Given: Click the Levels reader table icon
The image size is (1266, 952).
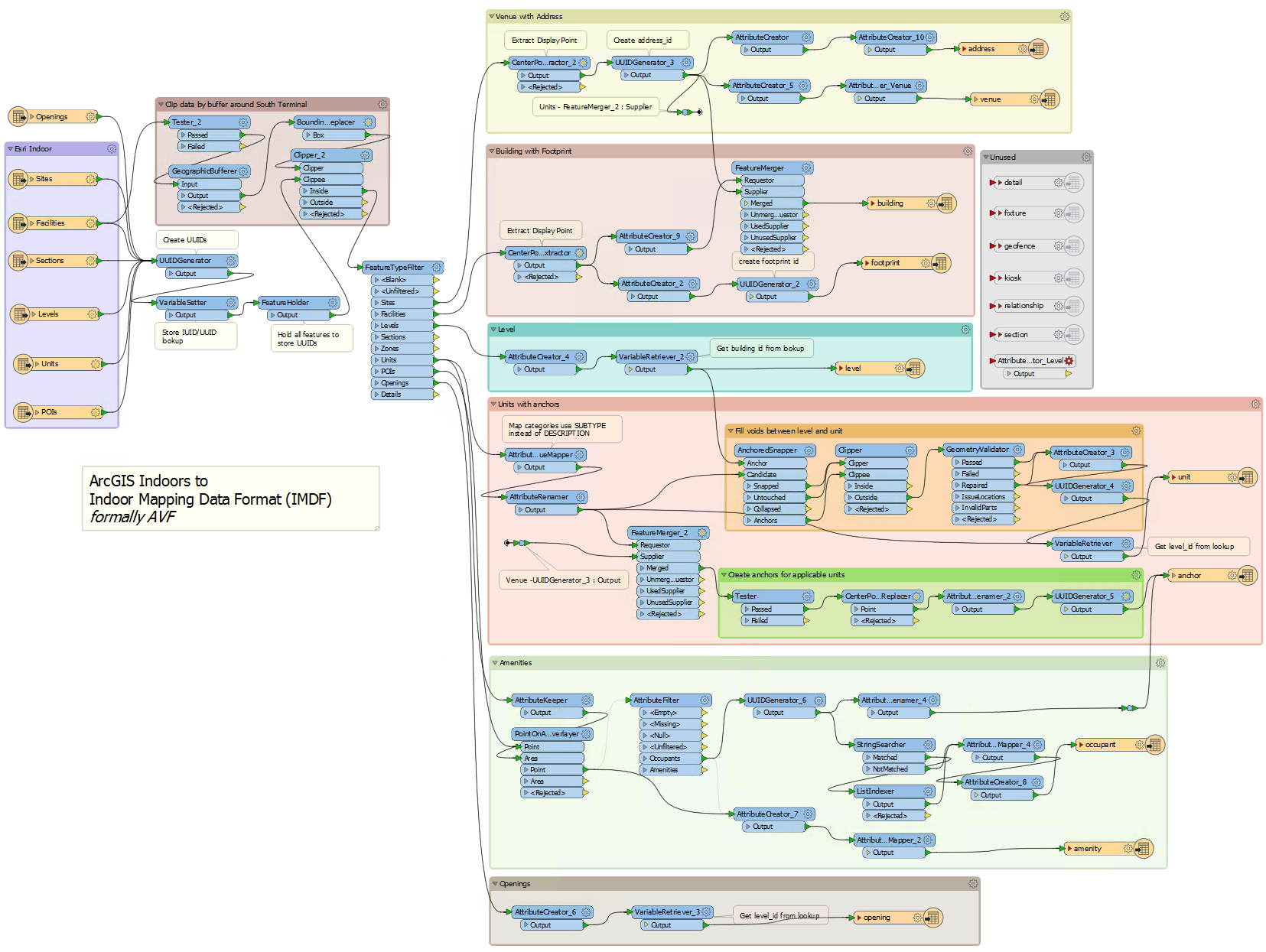Looking at the screenshot, I should pos(21,314).
